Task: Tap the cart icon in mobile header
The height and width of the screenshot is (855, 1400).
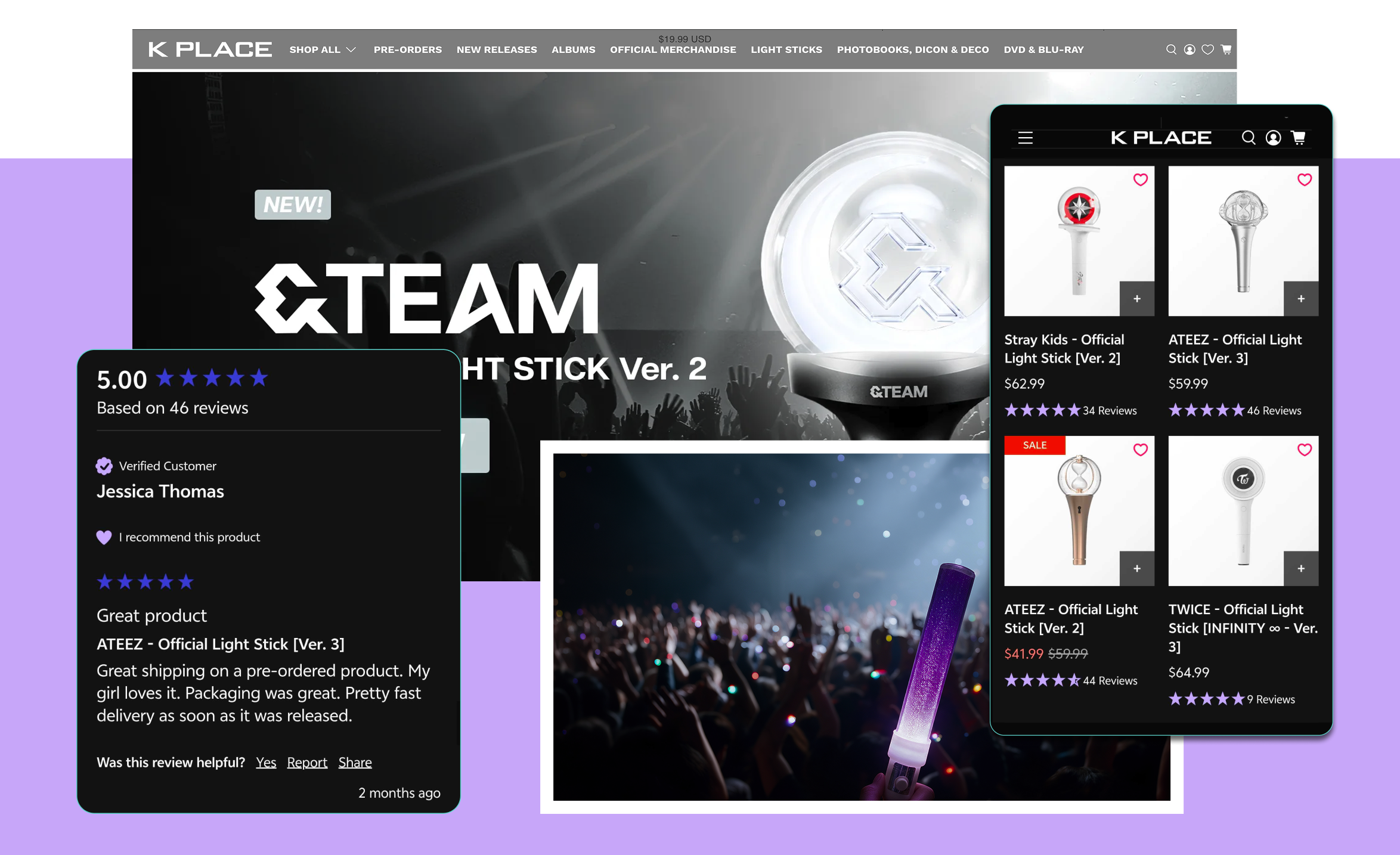Action: (1299, 138)
